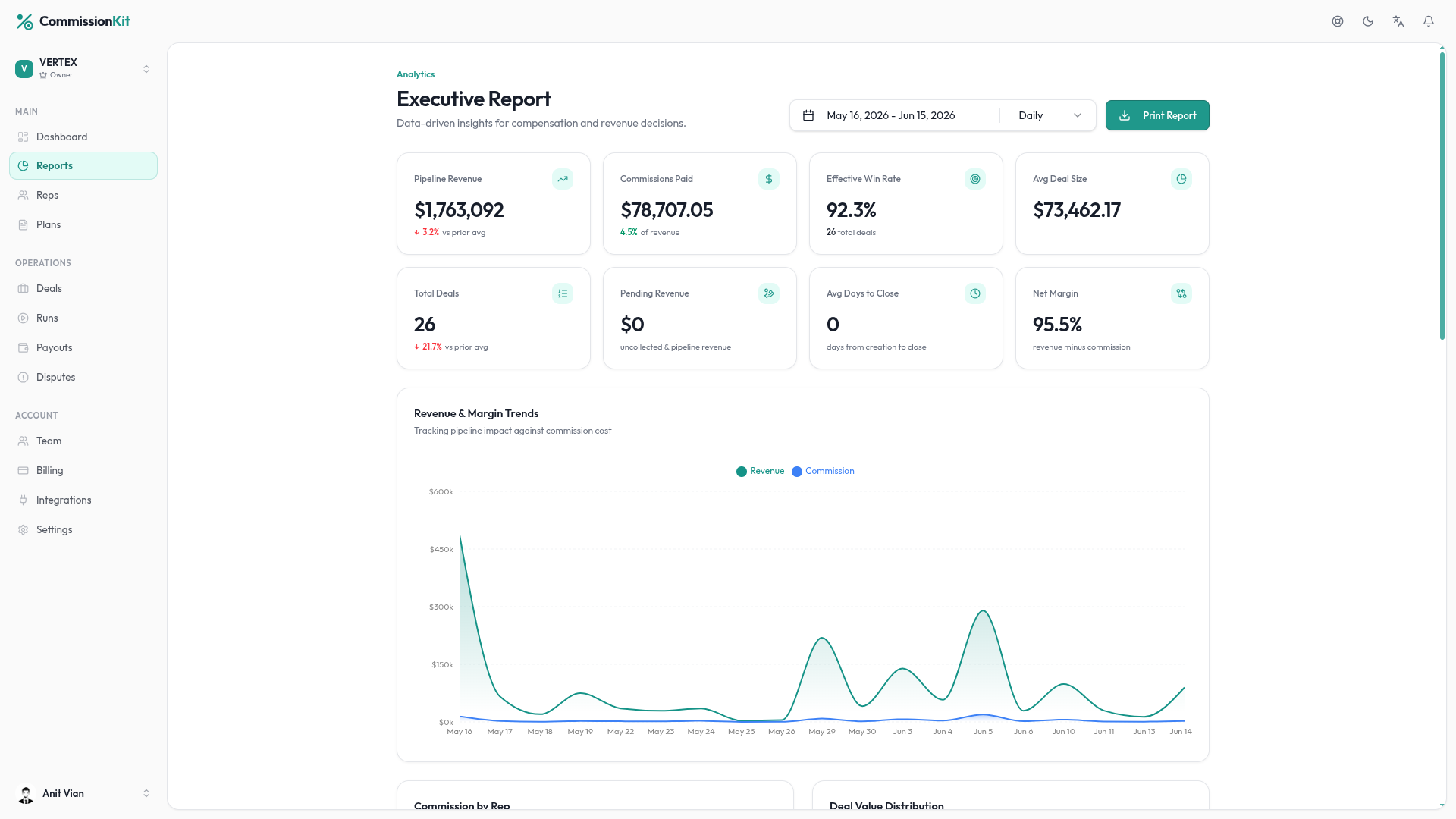Click the 21.7% vs prior avg indicator

click(451, 347)
